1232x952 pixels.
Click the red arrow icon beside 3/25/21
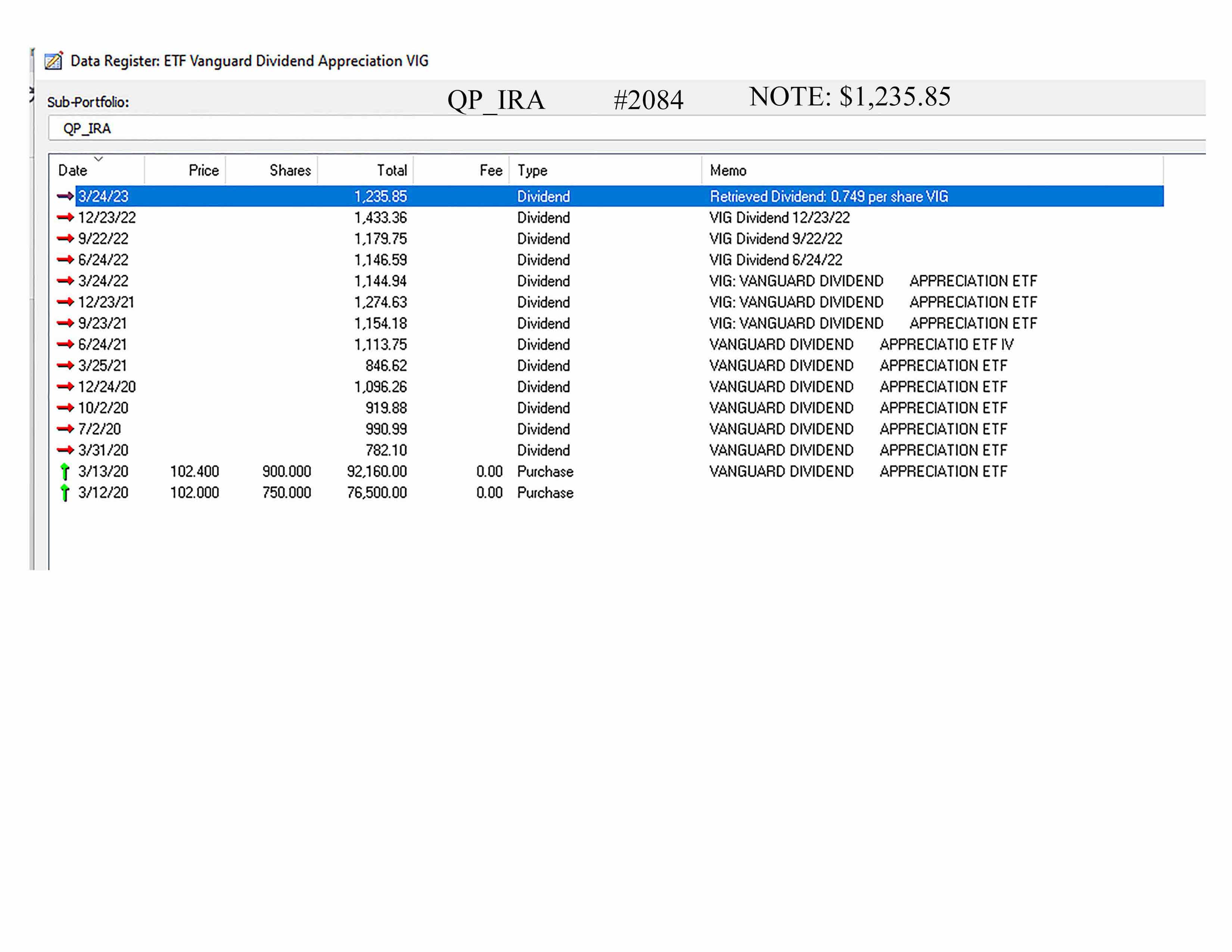point(65,365)
